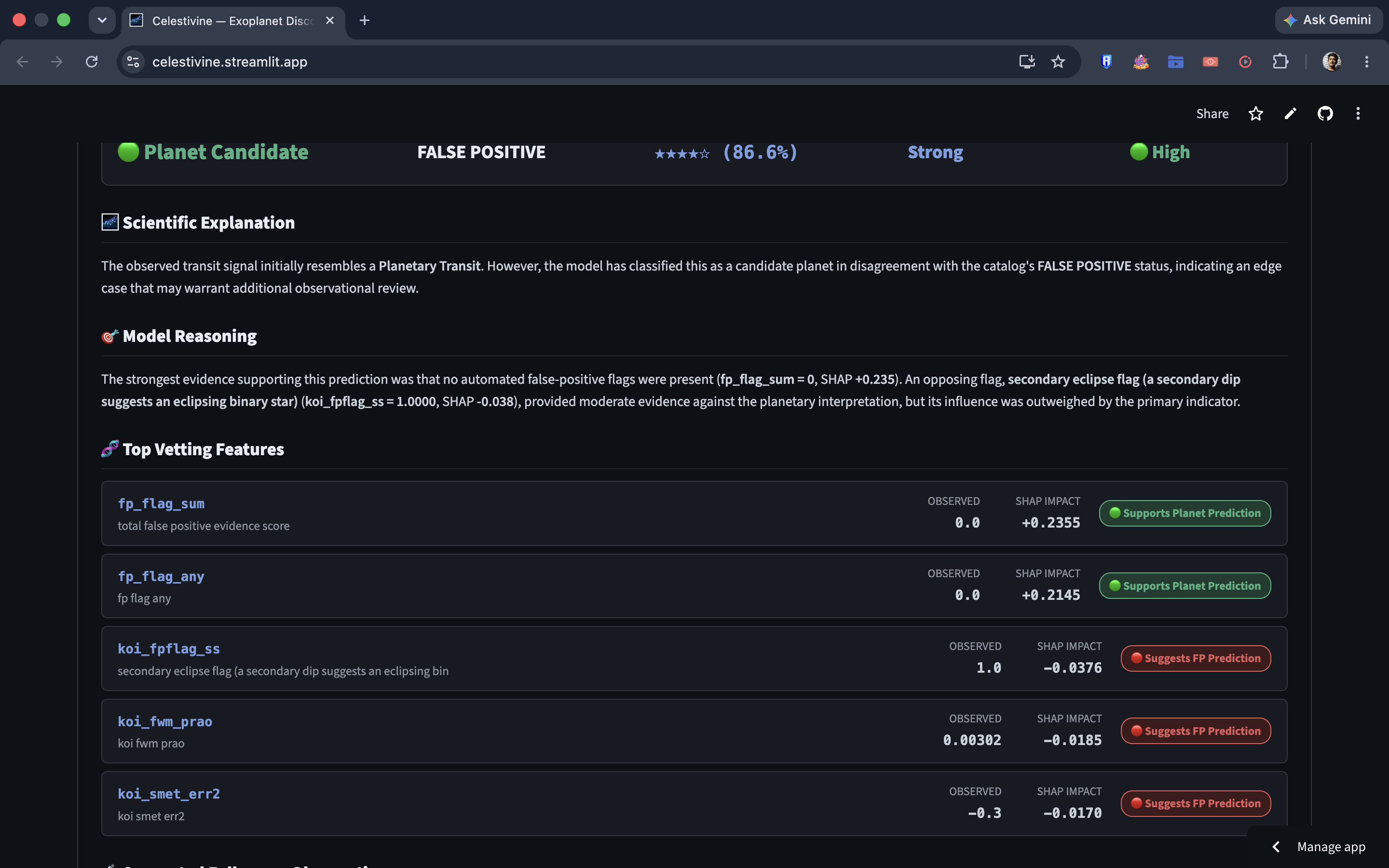Click the Share button

1212,114
